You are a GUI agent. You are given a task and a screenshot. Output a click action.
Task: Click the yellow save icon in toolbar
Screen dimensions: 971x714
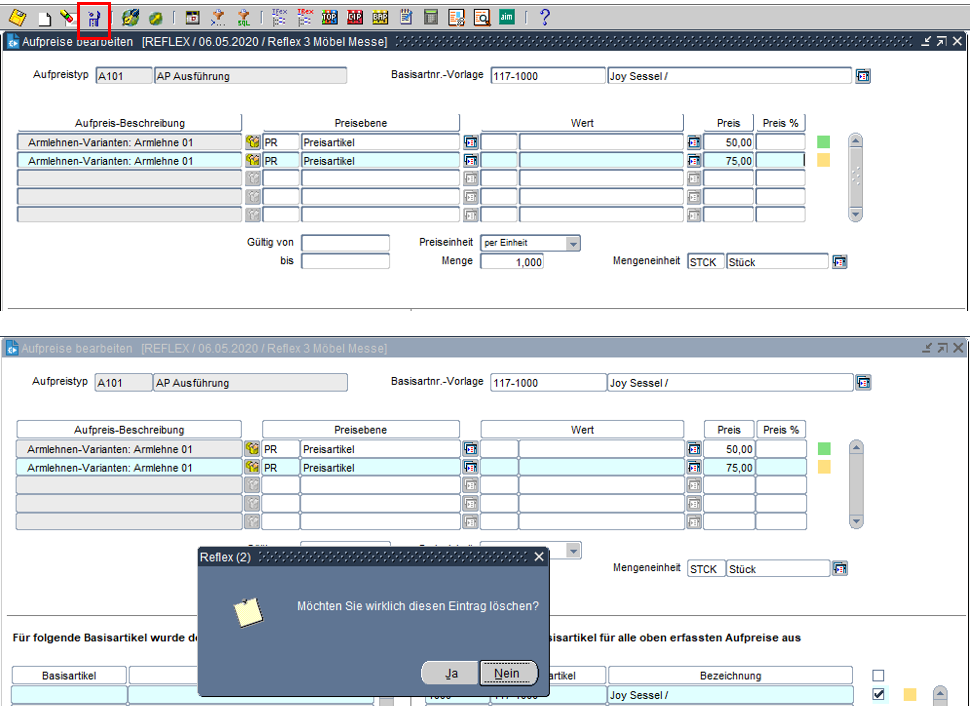click(17, 17)
